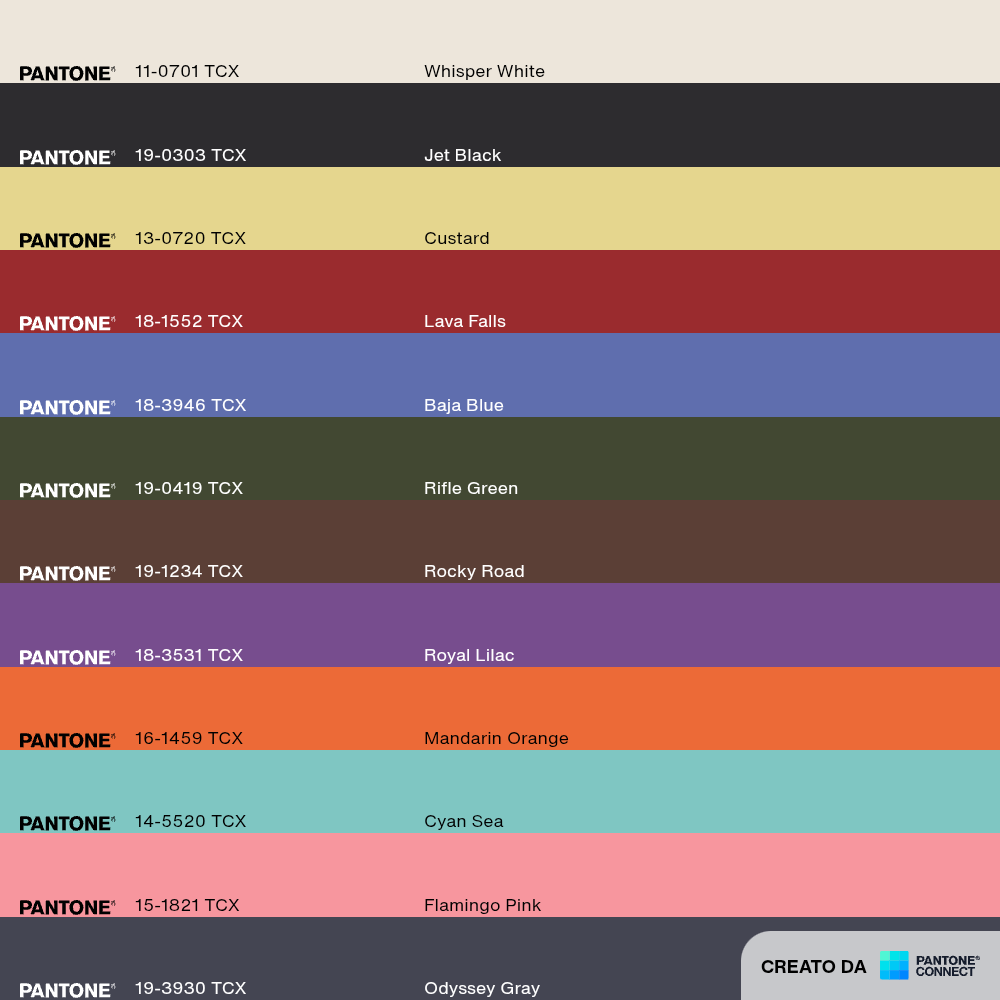1000x1000 pixels.
Task: Select the Cyan Sea teal swatch
Action: [x=500, y=791]
